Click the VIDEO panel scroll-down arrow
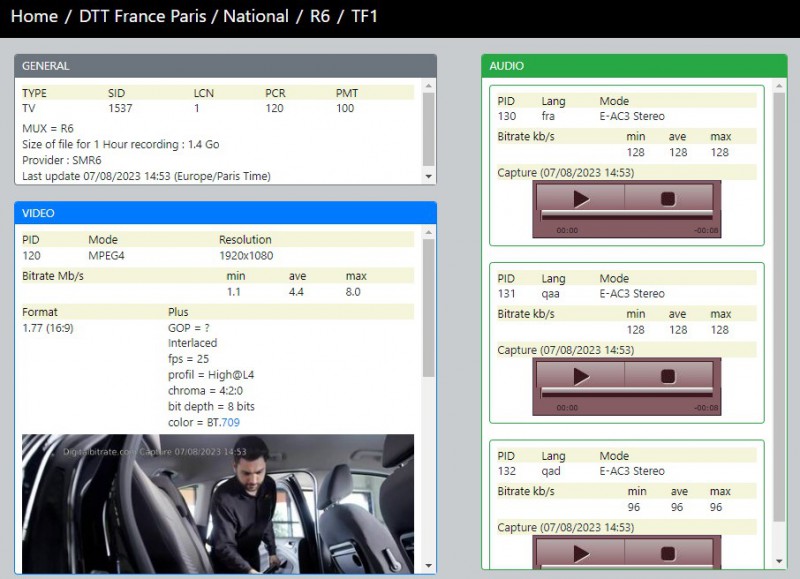Image resolution: width=800 pixels, height=579 pixels. click(x=429, y=566)
